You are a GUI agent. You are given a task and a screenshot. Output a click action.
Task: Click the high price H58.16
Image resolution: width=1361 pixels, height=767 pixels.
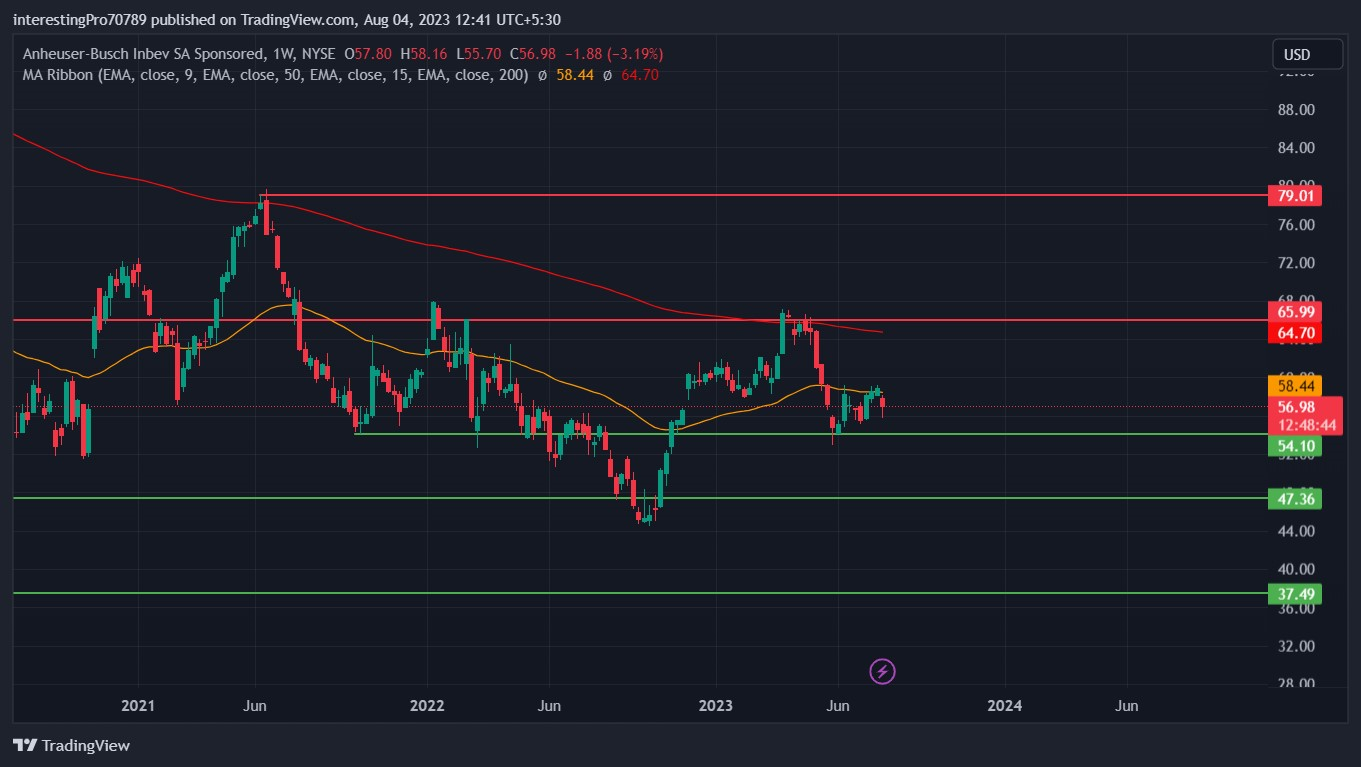pos(424,54)
